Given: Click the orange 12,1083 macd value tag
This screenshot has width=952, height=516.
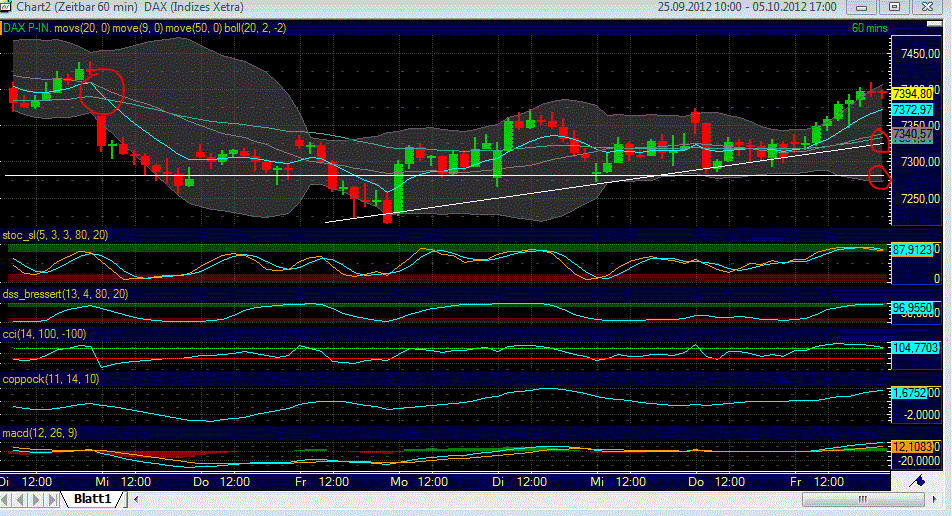Looking at the screenshot, I should pyautogui.click(x=913, y=446).
